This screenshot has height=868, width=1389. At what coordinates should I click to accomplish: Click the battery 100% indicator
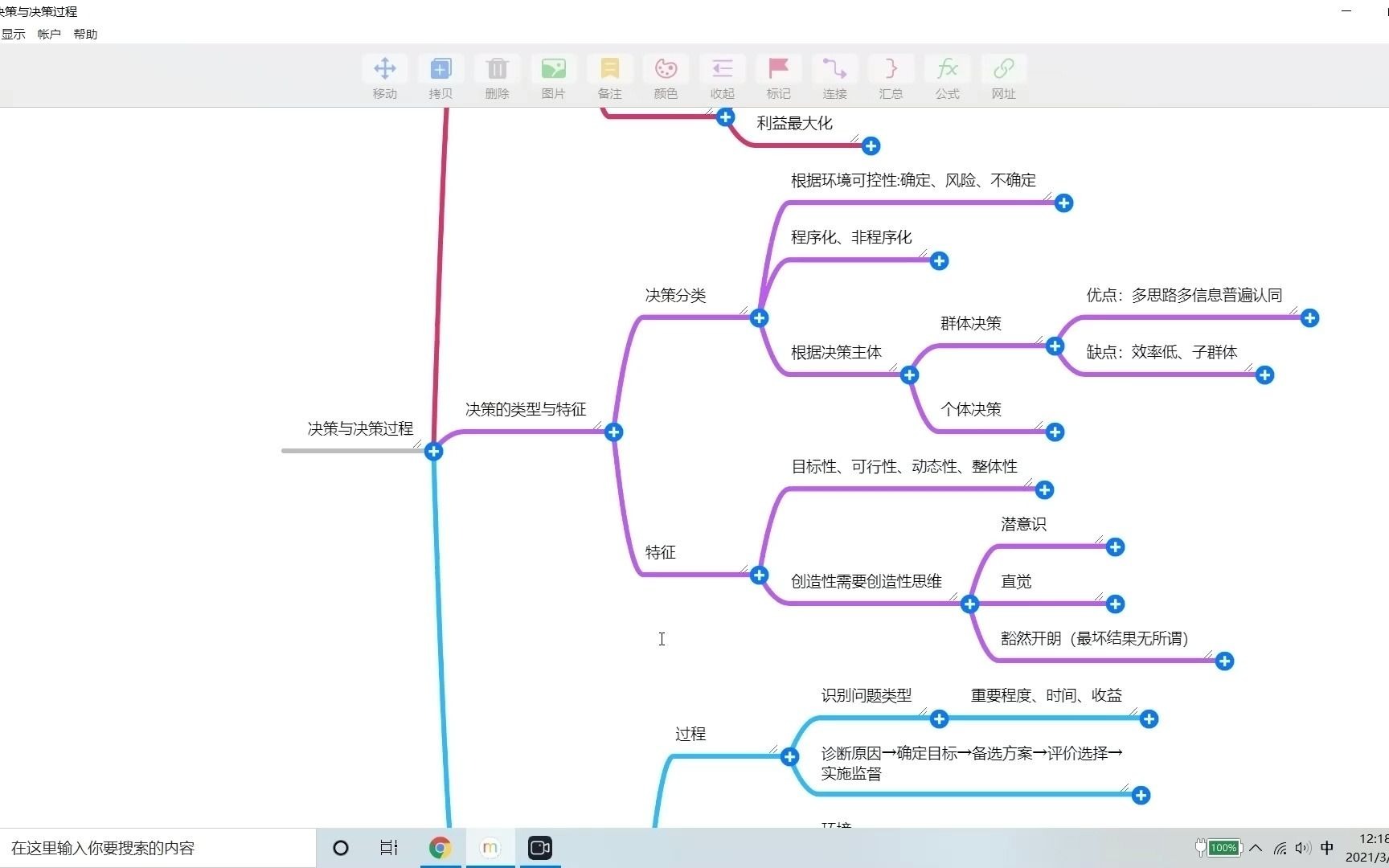pos(1219,848)
